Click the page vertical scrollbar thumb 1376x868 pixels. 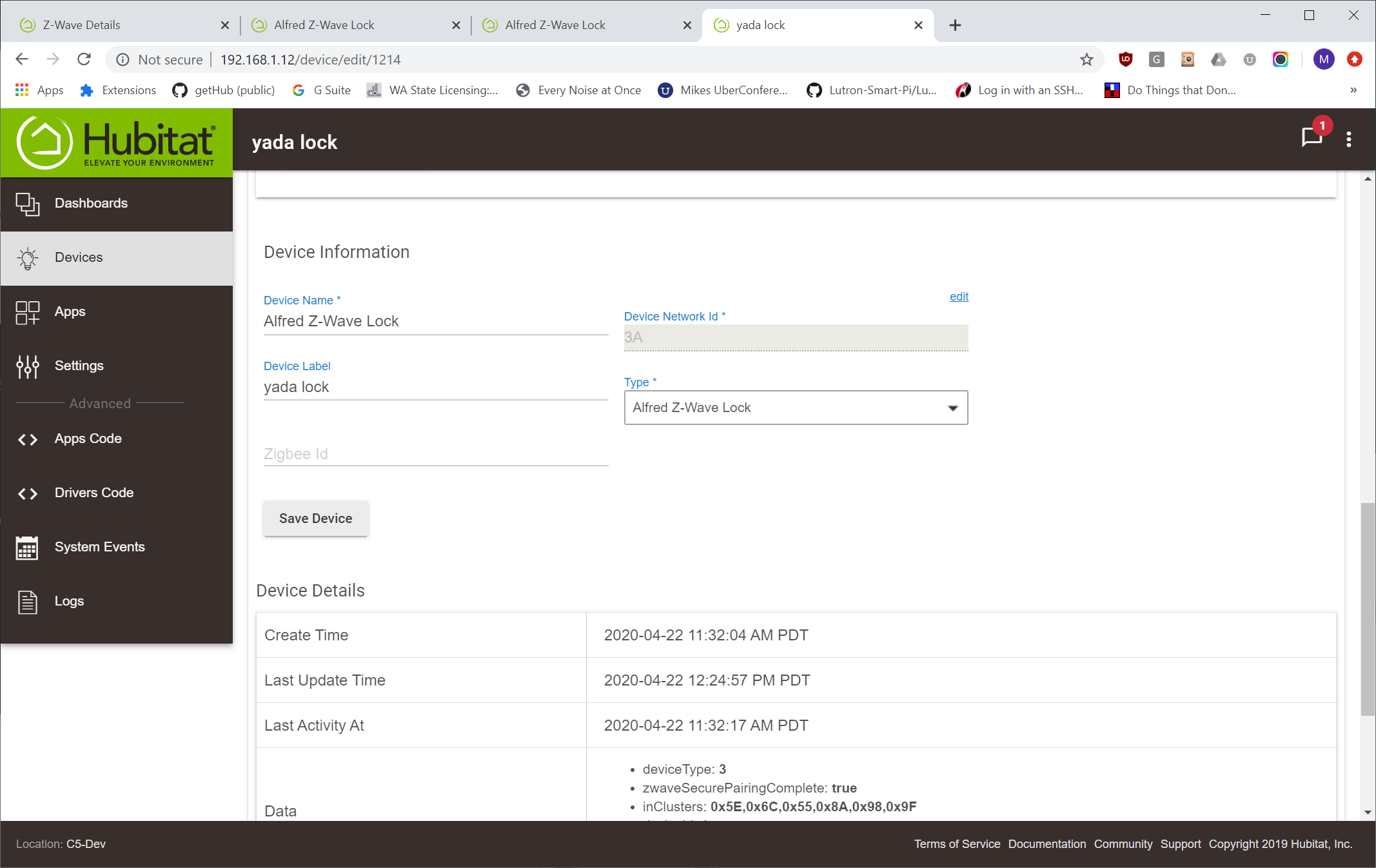[1367, 608]
